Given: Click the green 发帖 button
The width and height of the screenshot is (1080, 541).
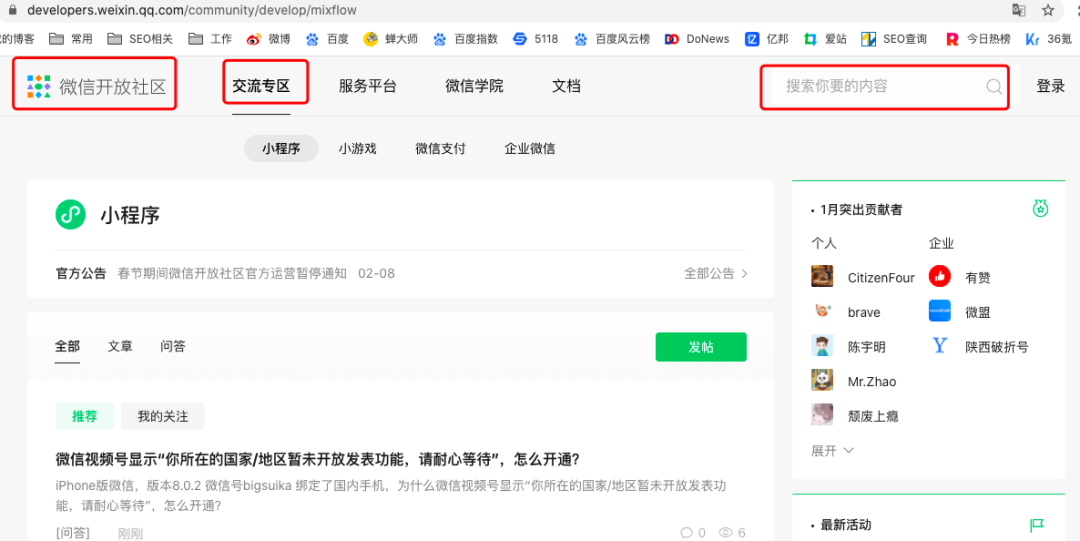Looking at the screenshot, I should [700, 347].
